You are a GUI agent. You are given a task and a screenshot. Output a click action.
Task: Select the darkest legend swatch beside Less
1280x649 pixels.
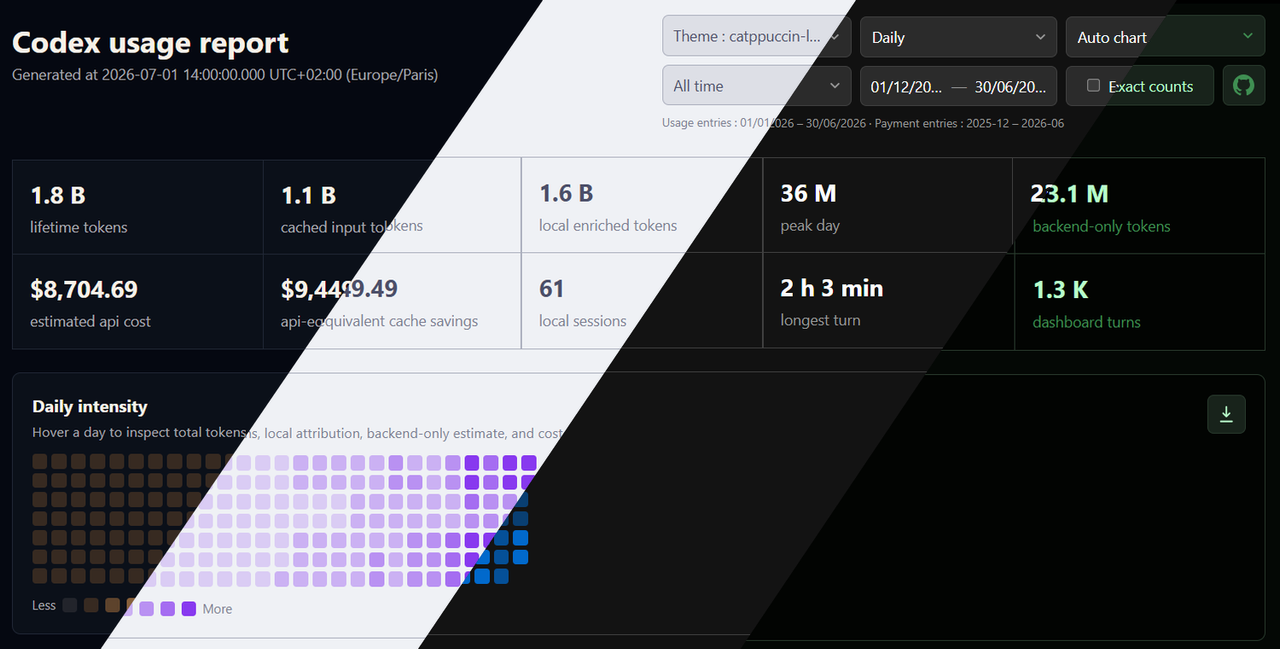69,605
